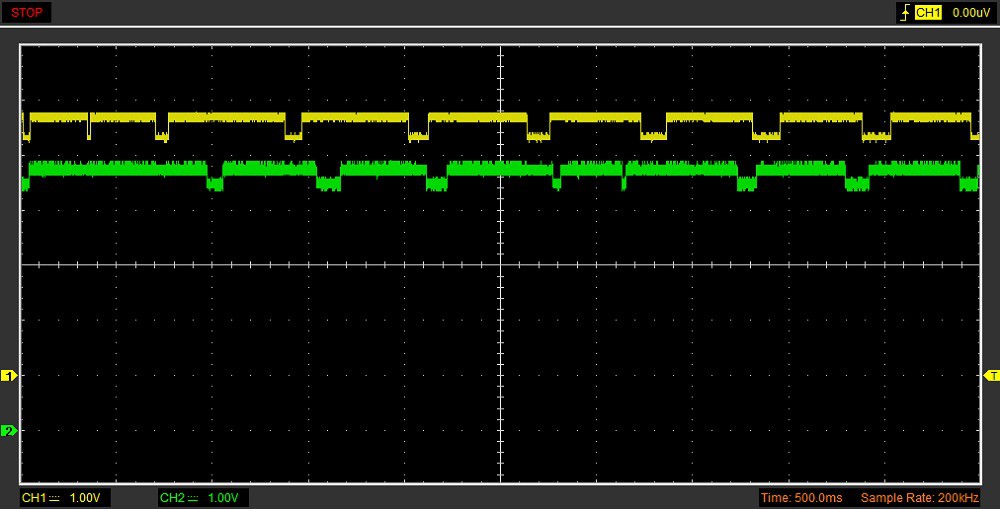Image resolution: width=1000 pixels, height=509 pixels.
Task: Click the 0.00uV trigger level value
Action: tap(970, 13)
